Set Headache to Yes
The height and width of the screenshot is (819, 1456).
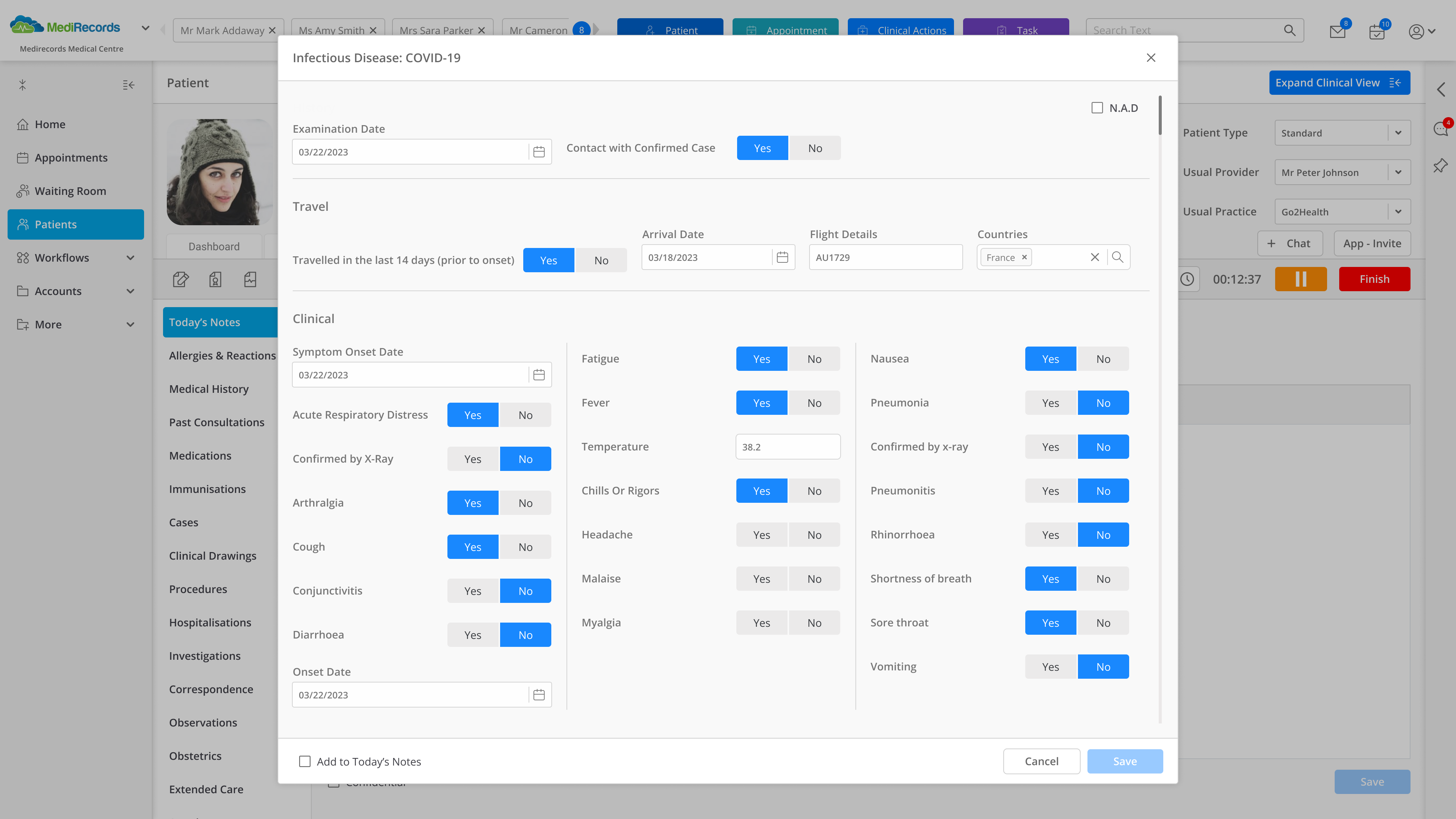pyautogui.click(x=761, y=535)
